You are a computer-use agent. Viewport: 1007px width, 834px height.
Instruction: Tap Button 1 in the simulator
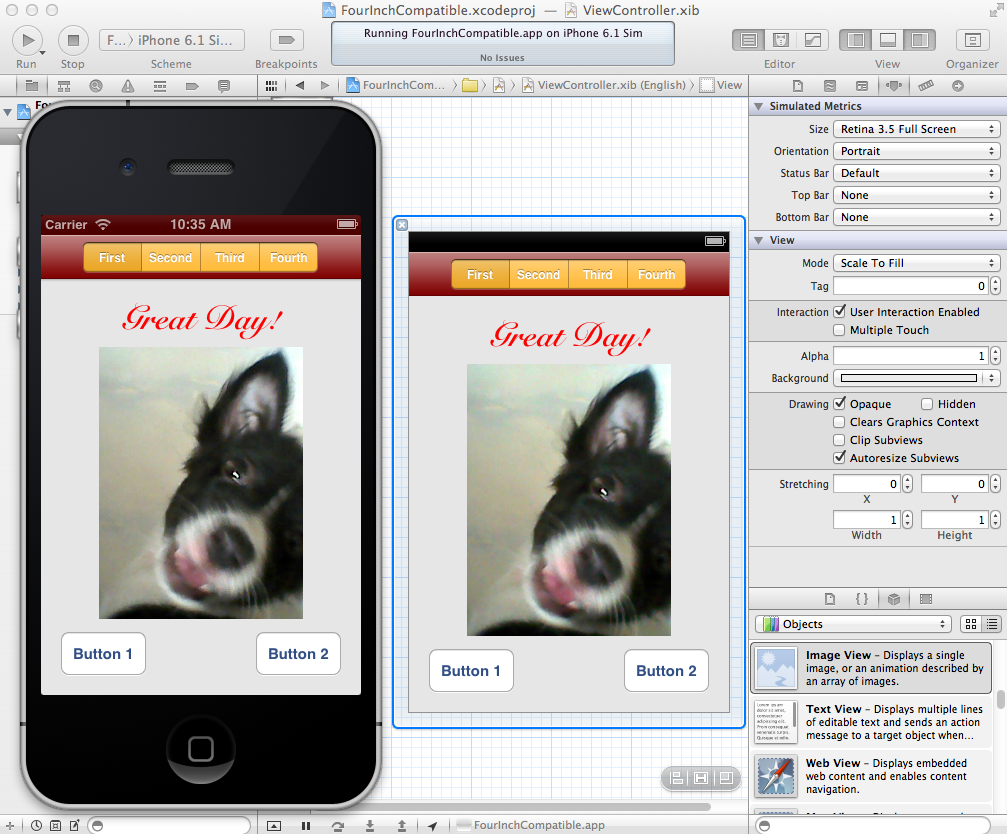click(103, 654)
